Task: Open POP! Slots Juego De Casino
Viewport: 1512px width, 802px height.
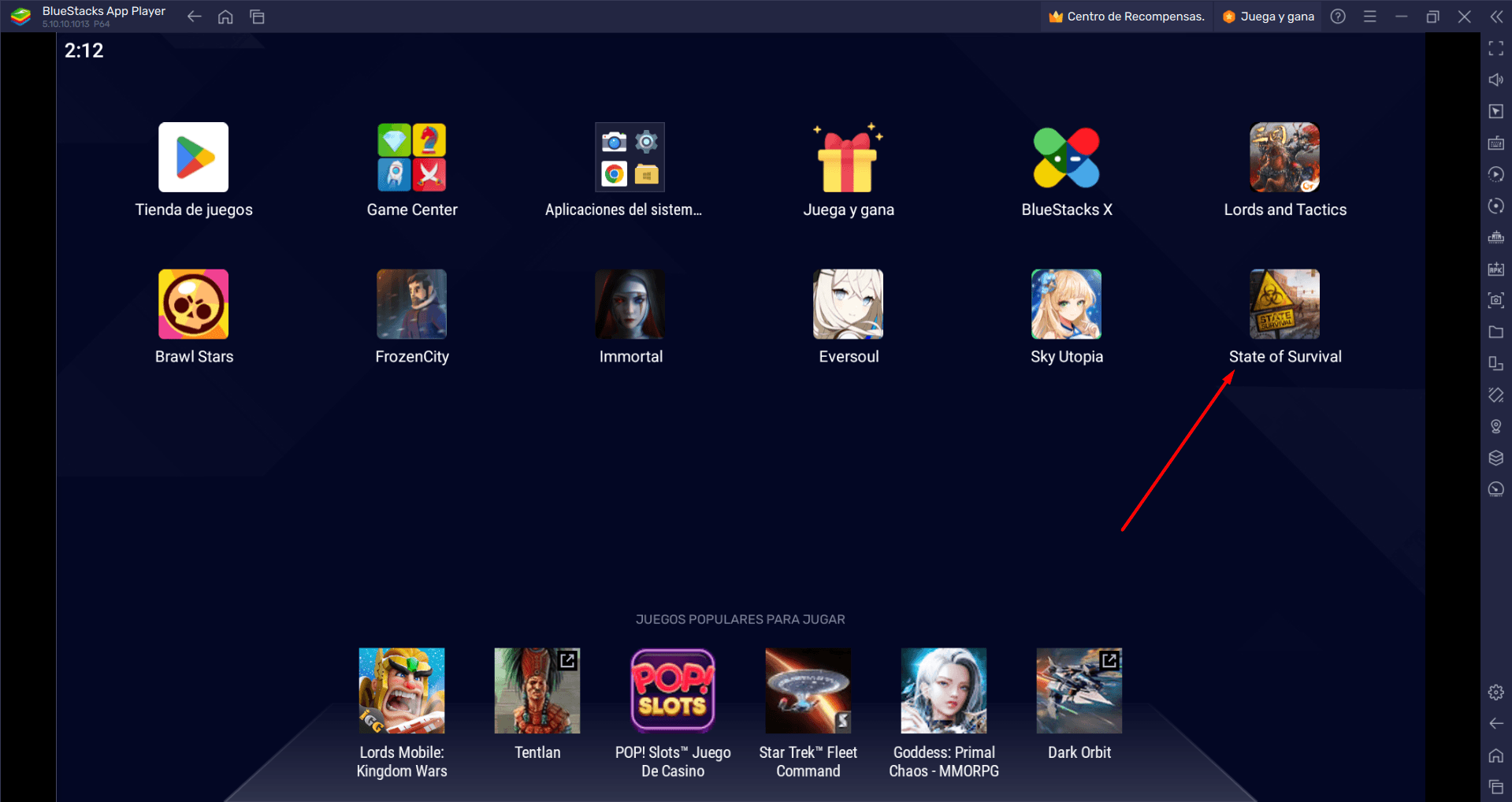Action: tap(673, 691)
